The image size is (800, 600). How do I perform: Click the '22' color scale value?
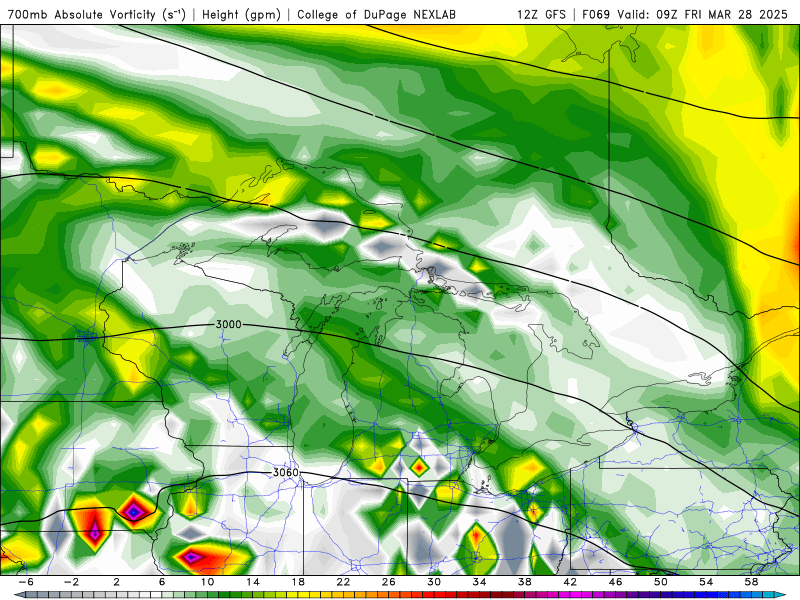click(x=343, y=582)
